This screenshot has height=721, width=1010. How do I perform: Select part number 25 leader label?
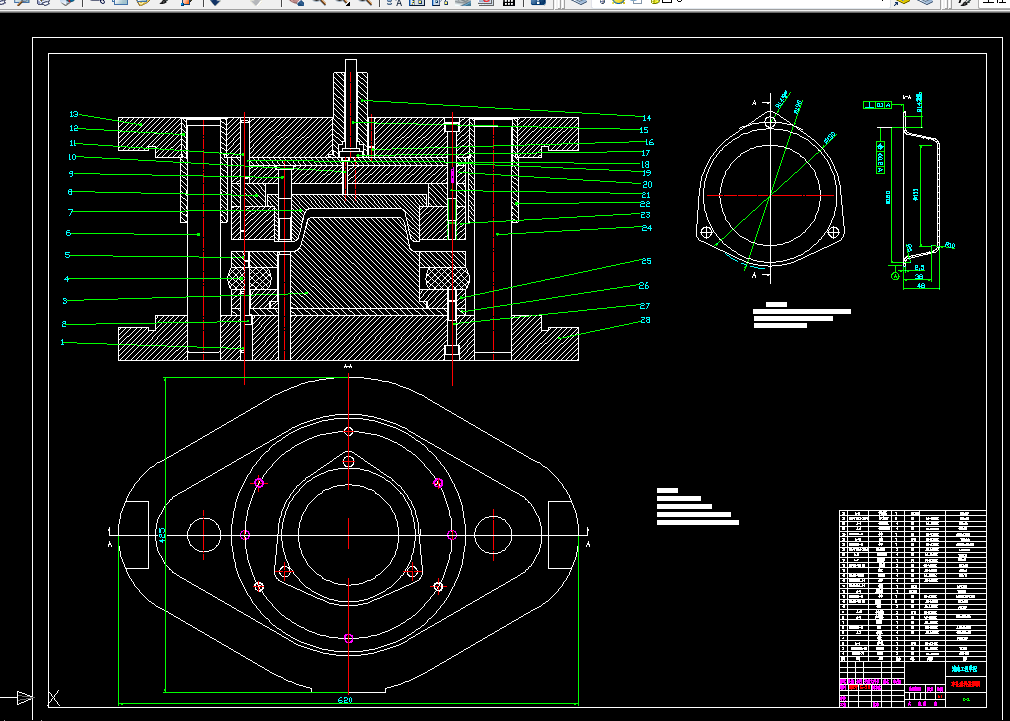[646, 261]
